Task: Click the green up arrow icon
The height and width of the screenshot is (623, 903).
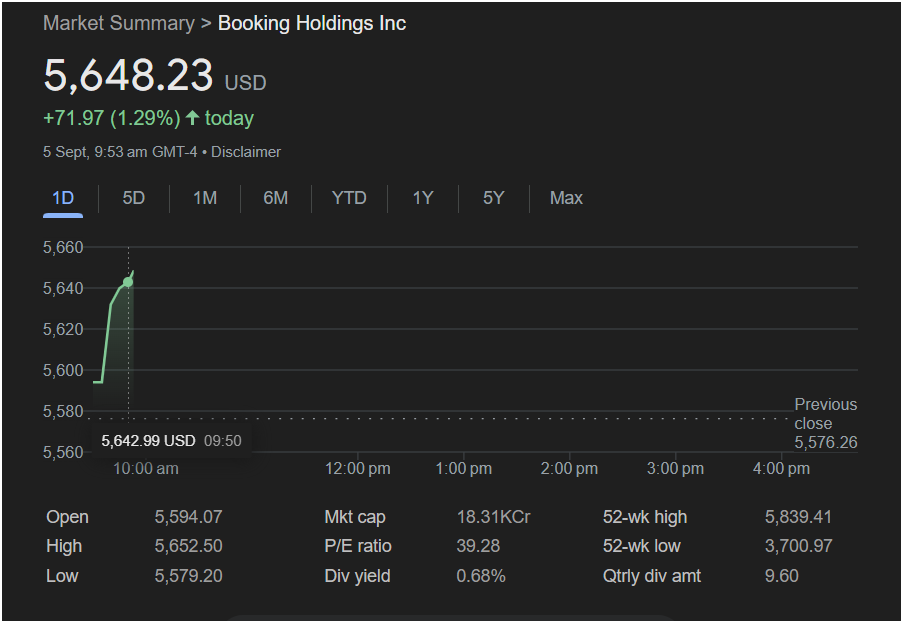Action: [192, 118]
